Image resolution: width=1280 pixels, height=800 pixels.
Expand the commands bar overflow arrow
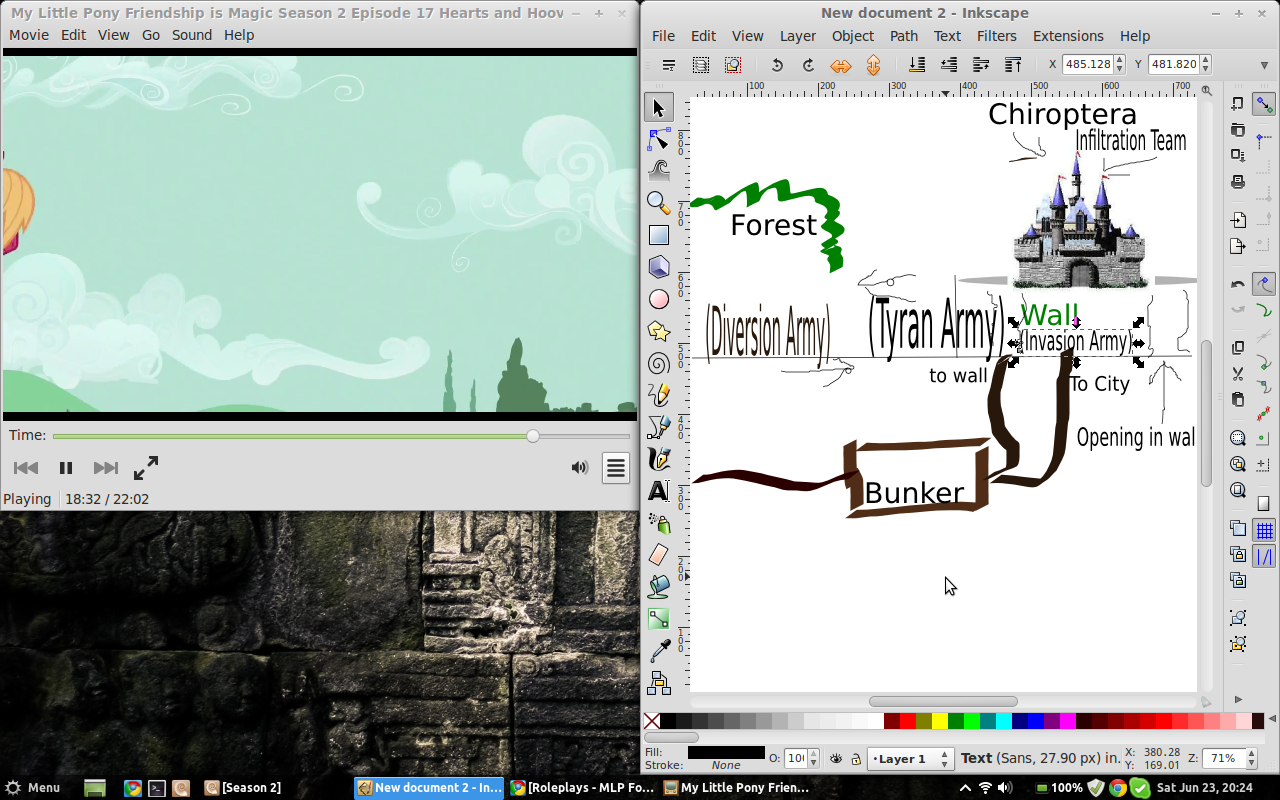[1238, 699]
